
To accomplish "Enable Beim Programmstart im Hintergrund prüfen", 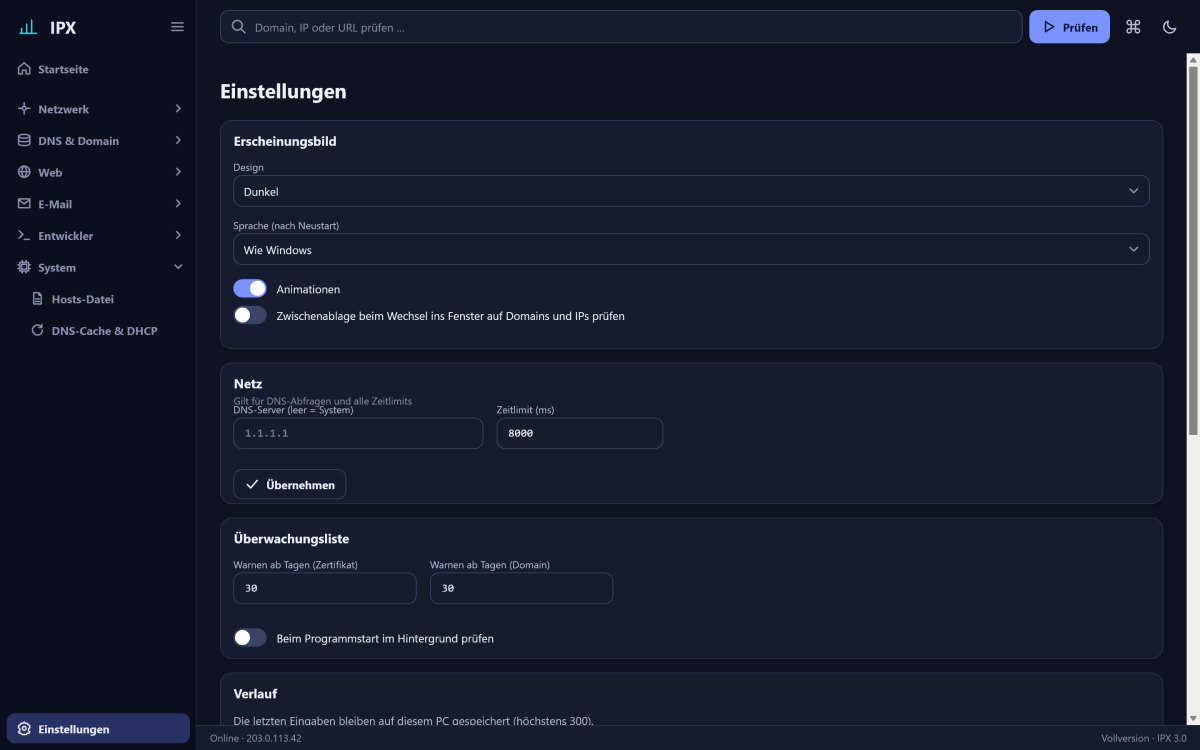I will 250,638.
